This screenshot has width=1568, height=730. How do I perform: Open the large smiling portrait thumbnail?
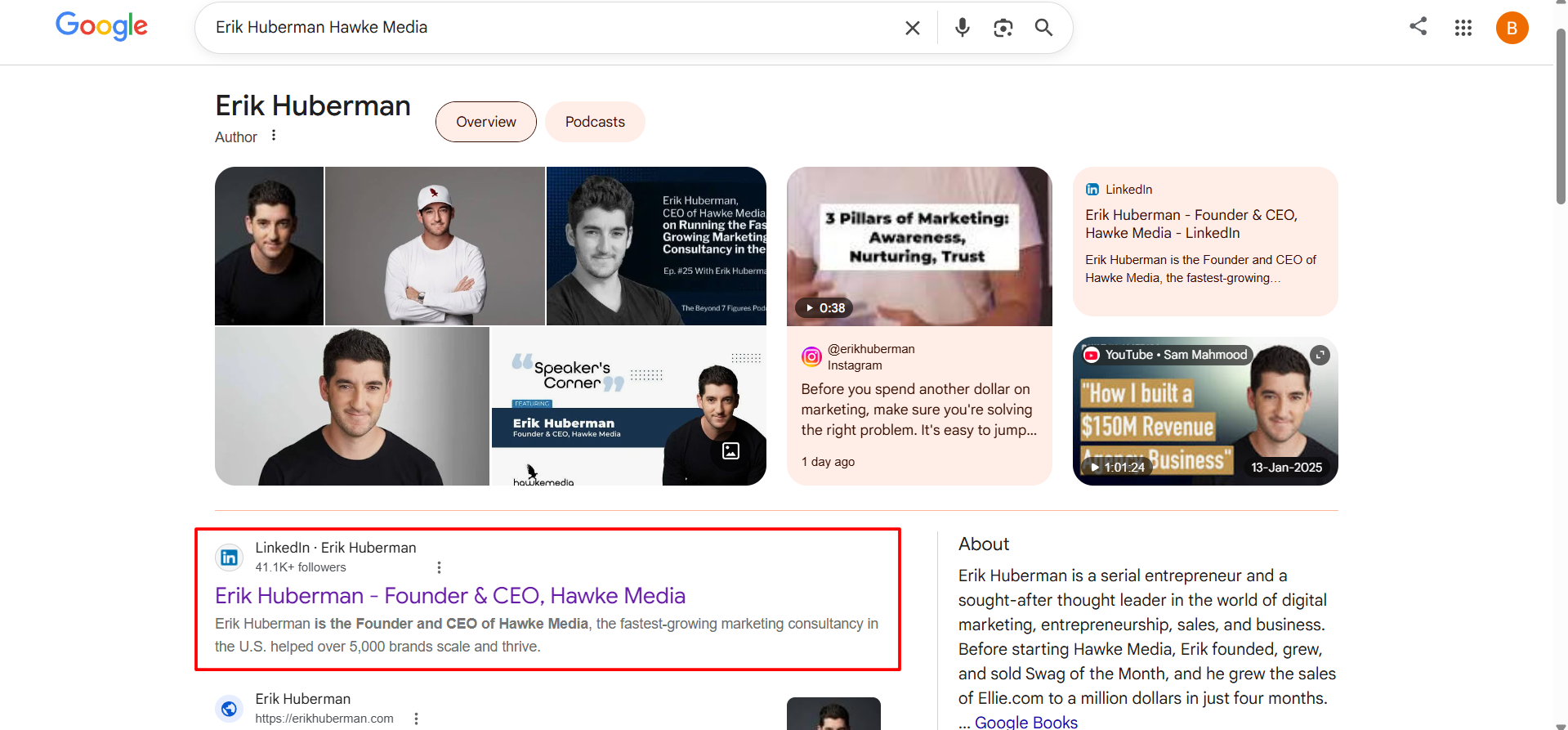click(x=352, y=406)
